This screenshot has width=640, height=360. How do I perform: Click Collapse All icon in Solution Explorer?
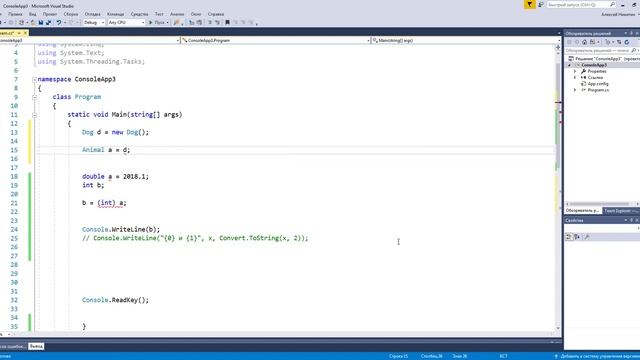click(x=619, y=42)
